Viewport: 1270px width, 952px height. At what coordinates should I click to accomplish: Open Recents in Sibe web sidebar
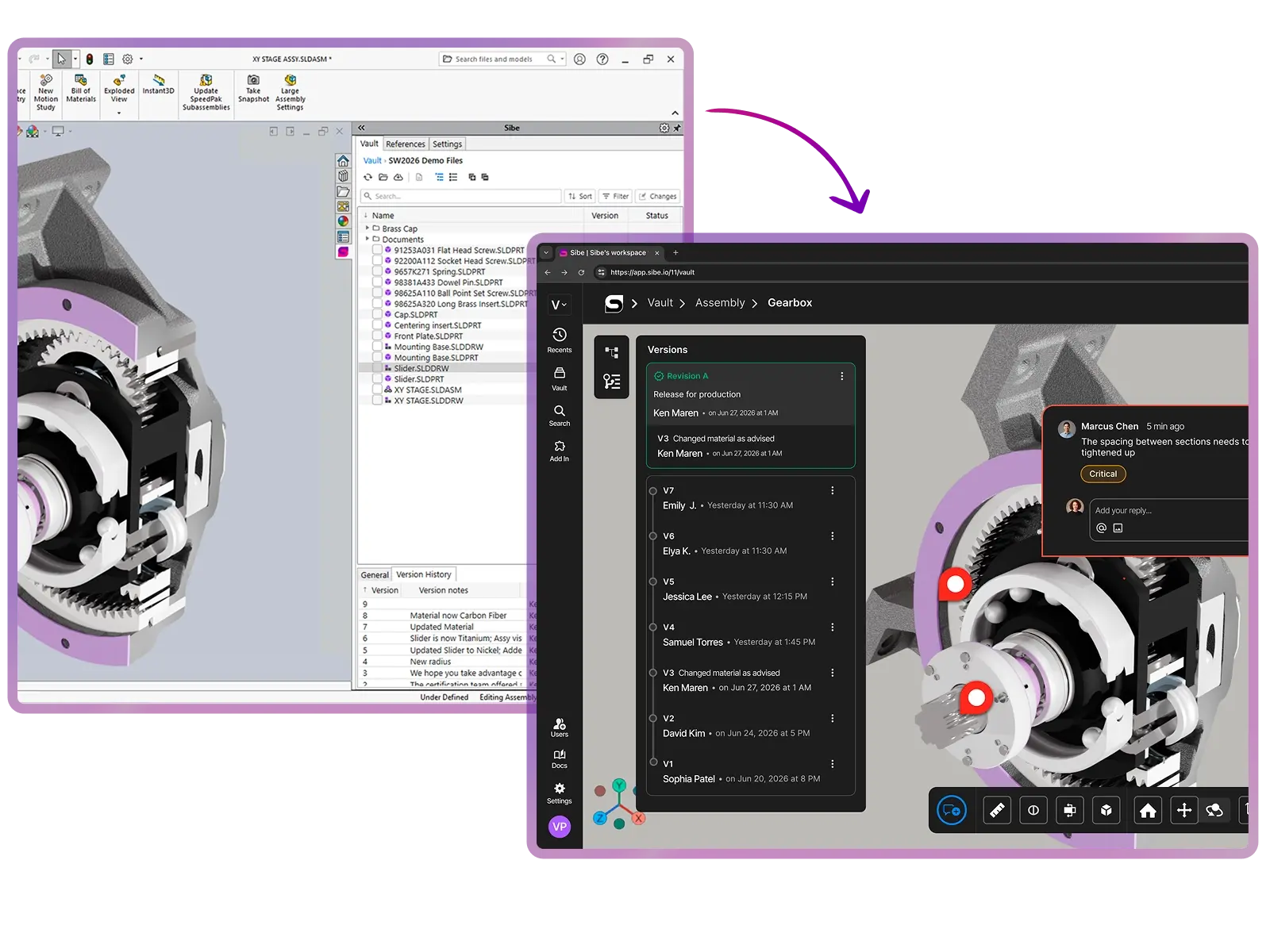click(560, 340)
